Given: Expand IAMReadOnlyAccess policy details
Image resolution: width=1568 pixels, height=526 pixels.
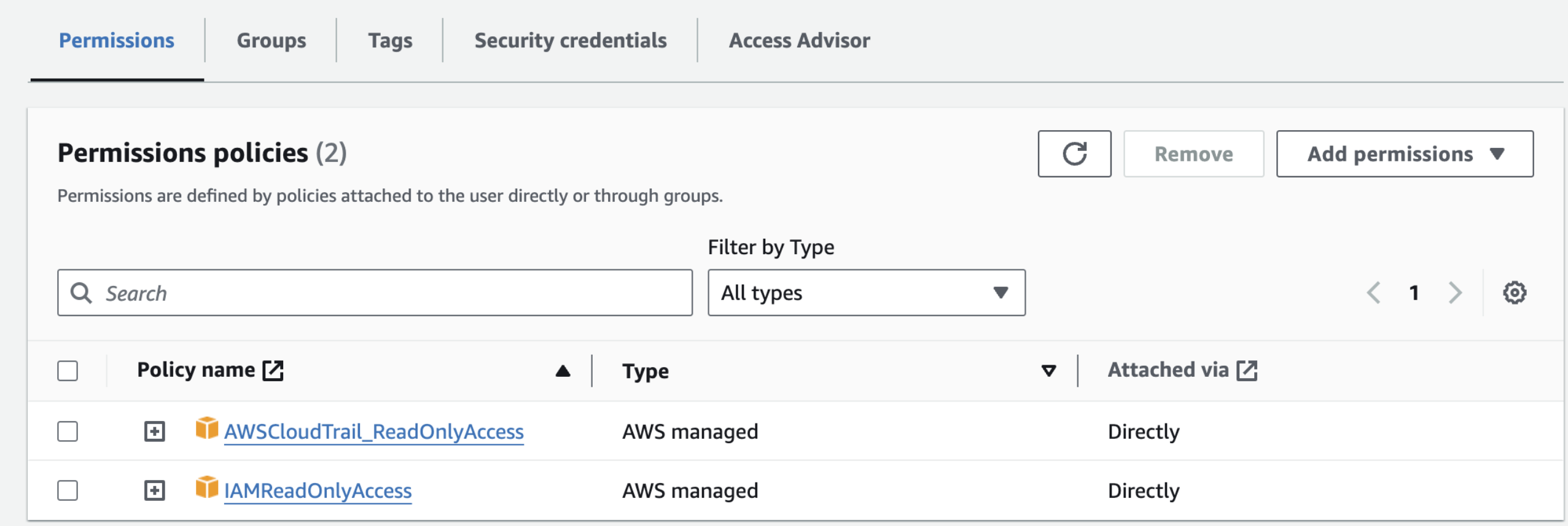Looking at the screenshot, I should (x=154, y=490).
